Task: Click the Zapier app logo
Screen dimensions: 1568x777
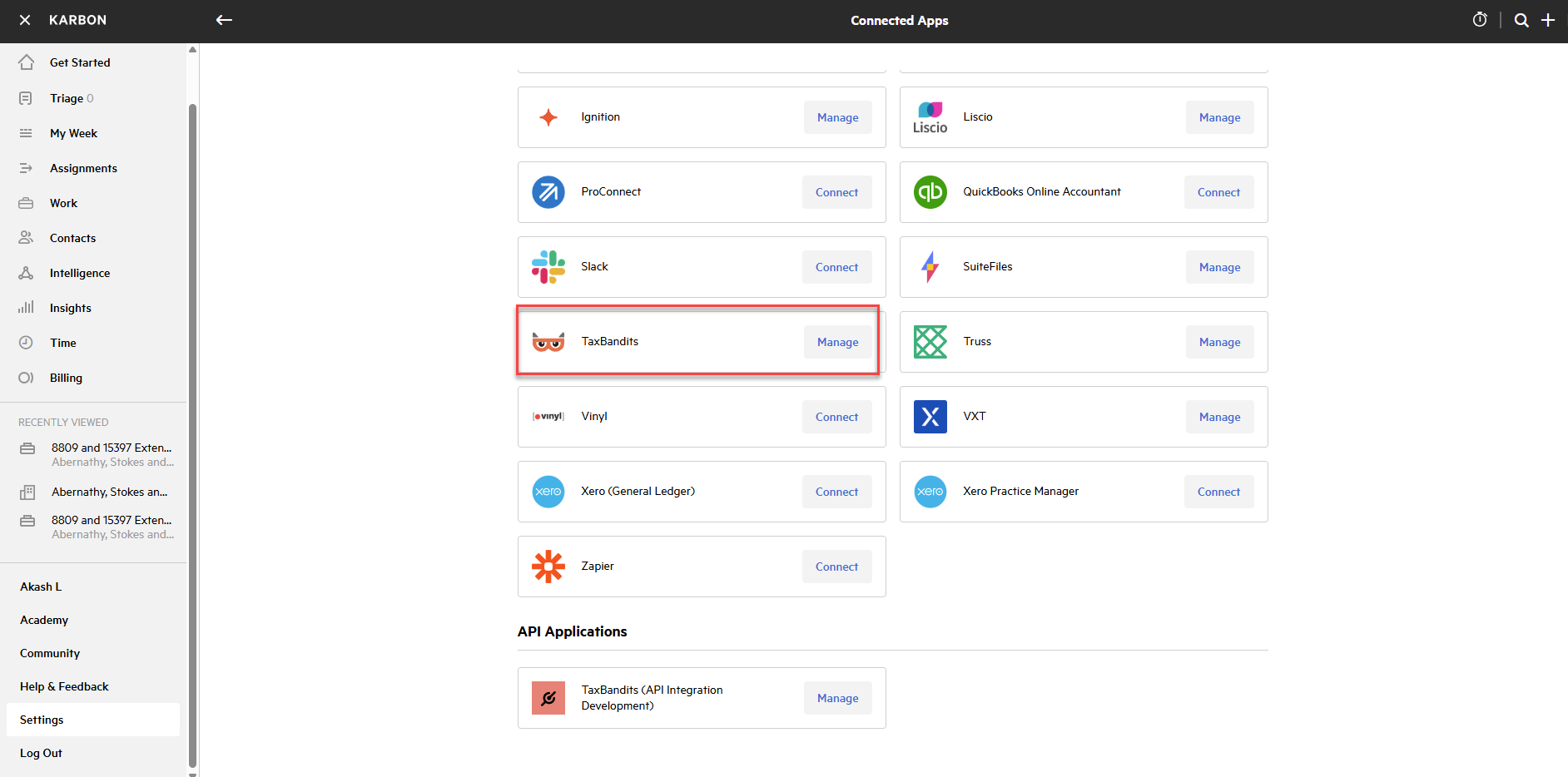Action: point(548,567)
